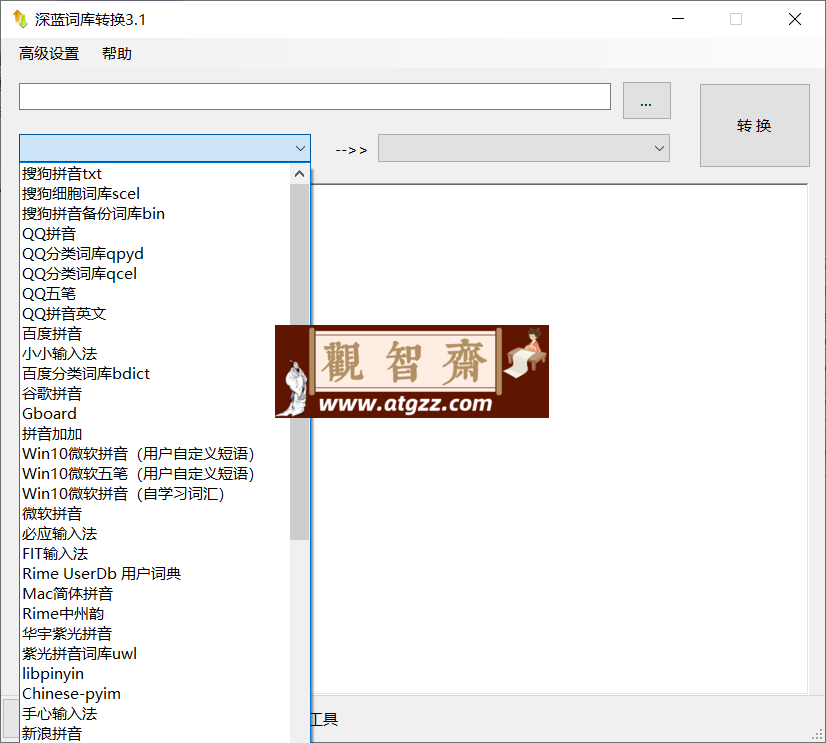826x743 pixels.
Task: Select 小小输入法 option
Action: click(155, 354)
